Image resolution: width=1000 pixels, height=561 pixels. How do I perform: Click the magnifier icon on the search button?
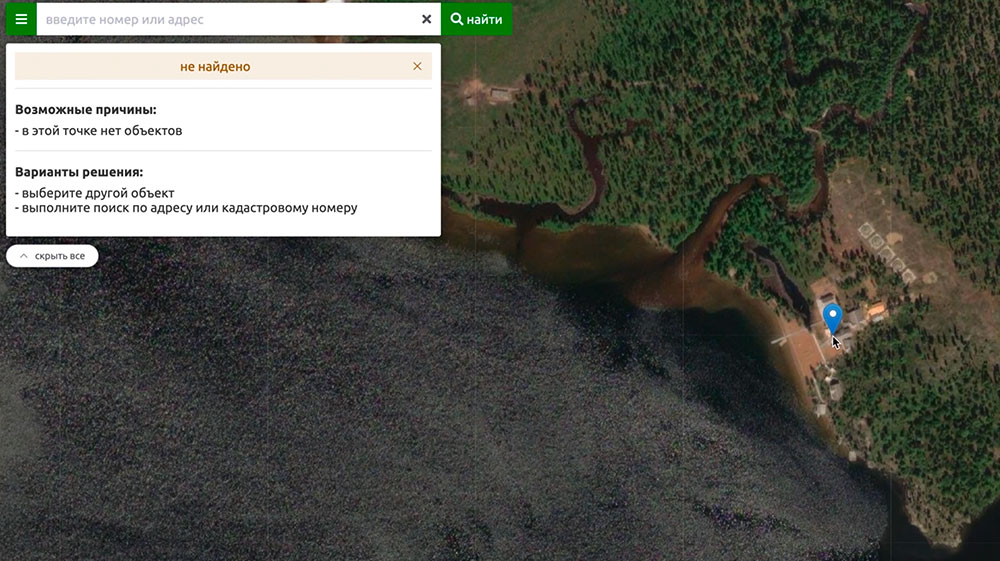457,19
